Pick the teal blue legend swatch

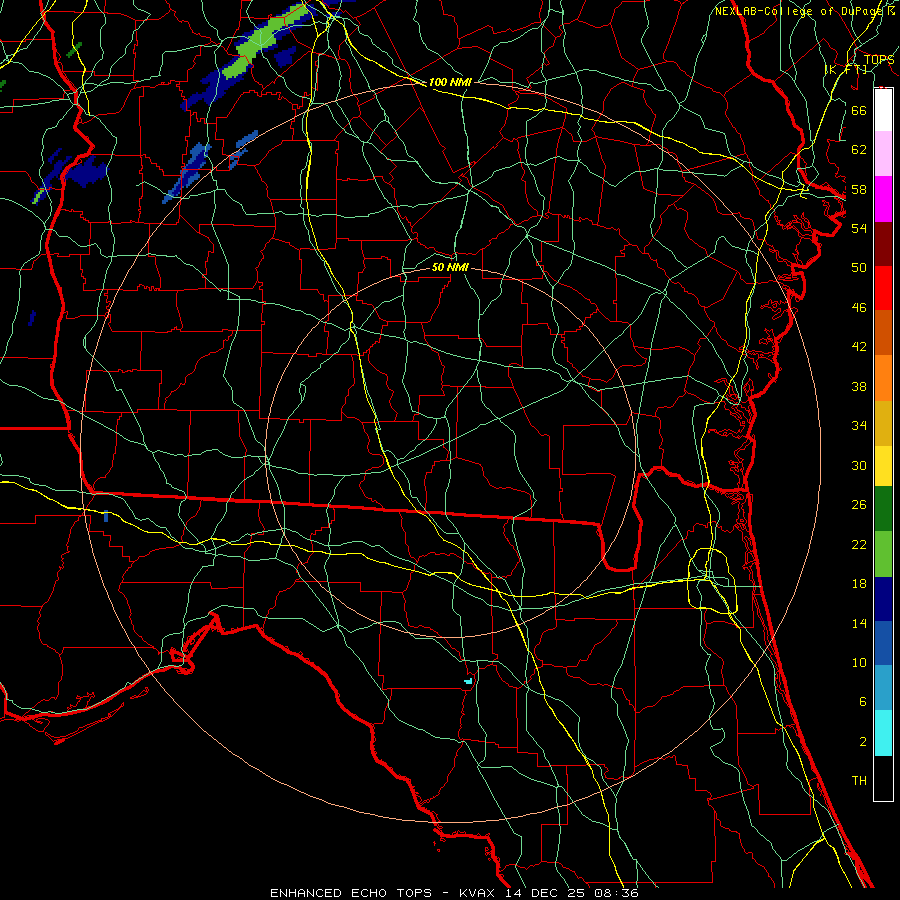pyautogui.click(x=883, y=688)
